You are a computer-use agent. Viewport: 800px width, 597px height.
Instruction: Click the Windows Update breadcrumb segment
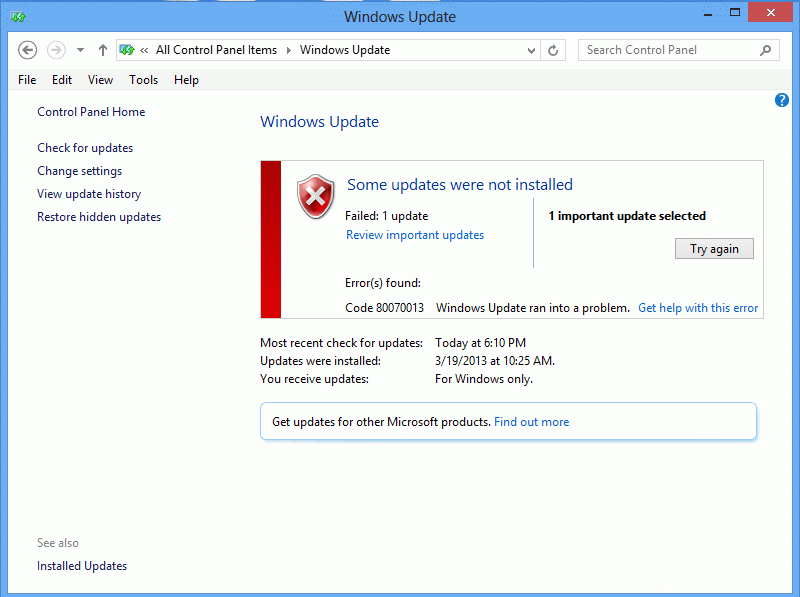[x=345, y=50]
